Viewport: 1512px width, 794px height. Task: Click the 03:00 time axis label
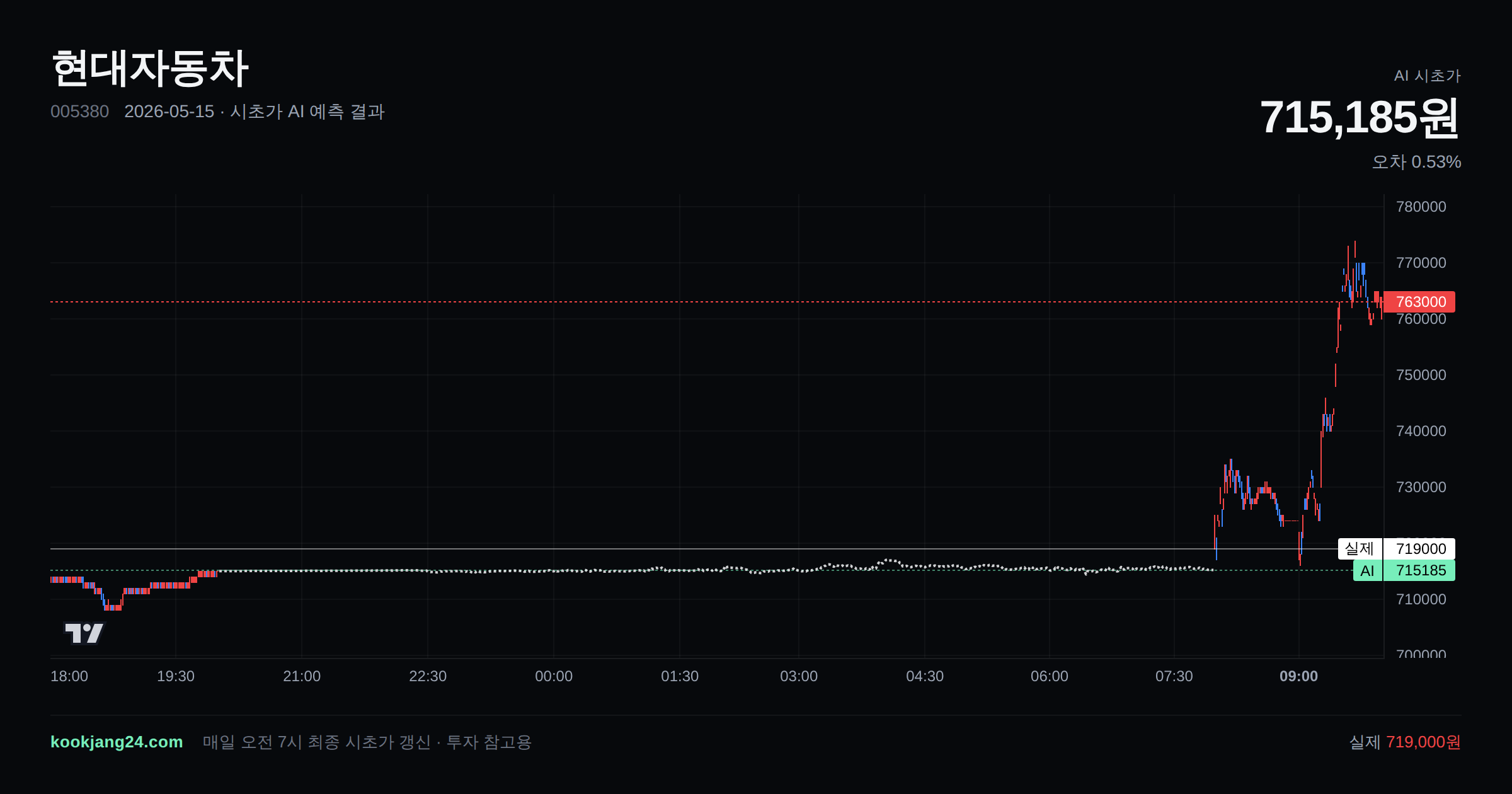click(799, 676)
